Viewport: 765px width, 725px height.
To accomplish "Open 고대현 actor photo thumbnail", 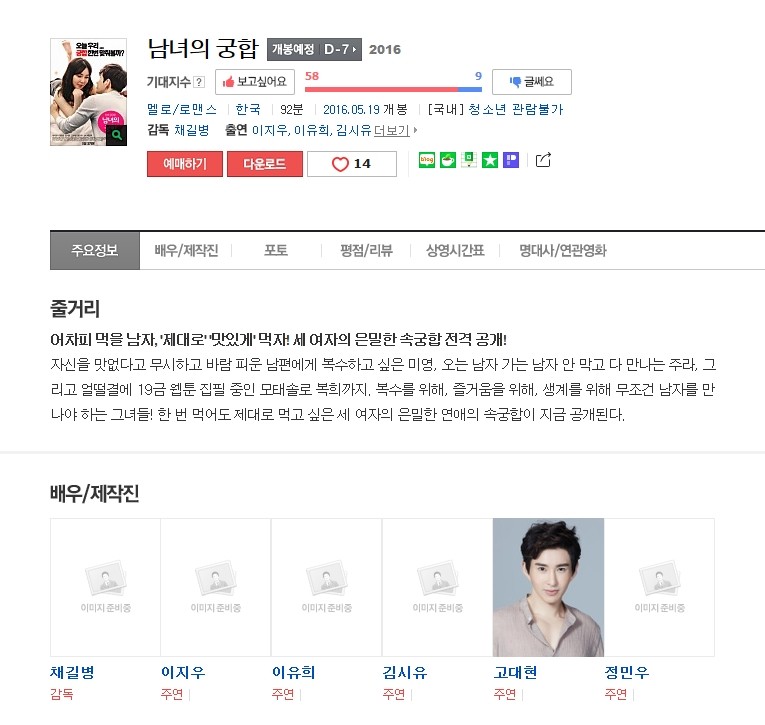I will pyautogui.click(x=548, y=587).
